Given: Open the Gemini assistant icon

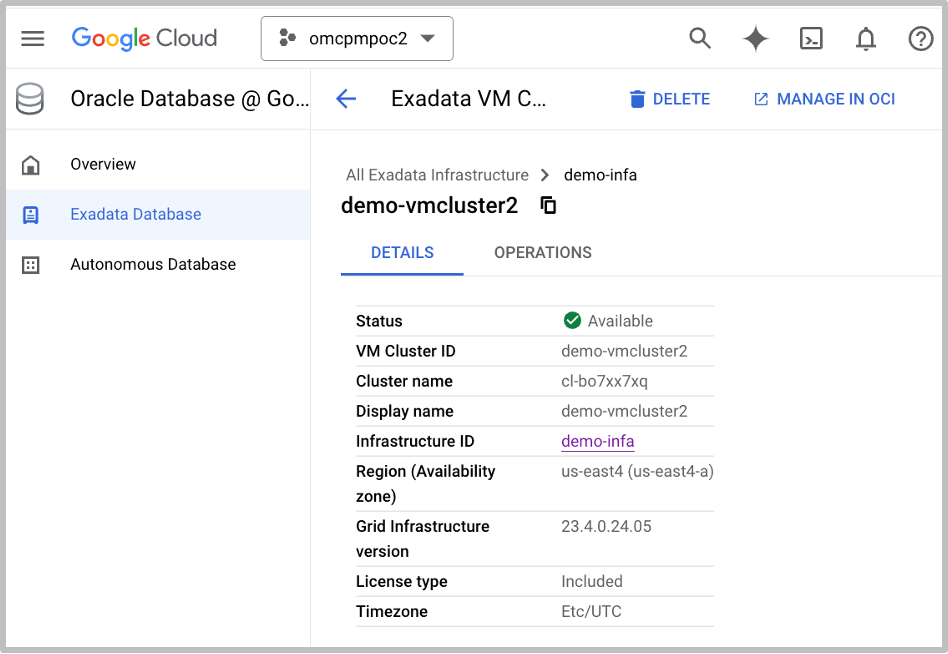Looking at the screenshot, I should [x=755, y=38].
